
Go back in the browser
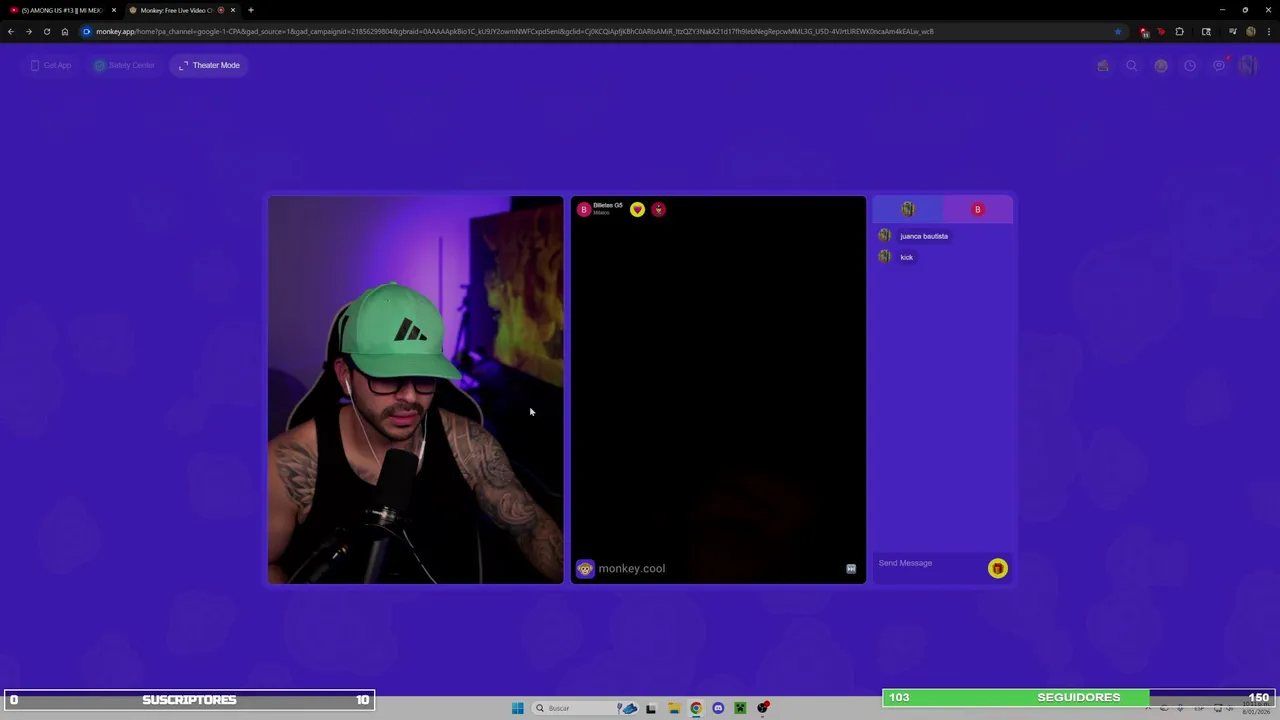tap(11, 31)
